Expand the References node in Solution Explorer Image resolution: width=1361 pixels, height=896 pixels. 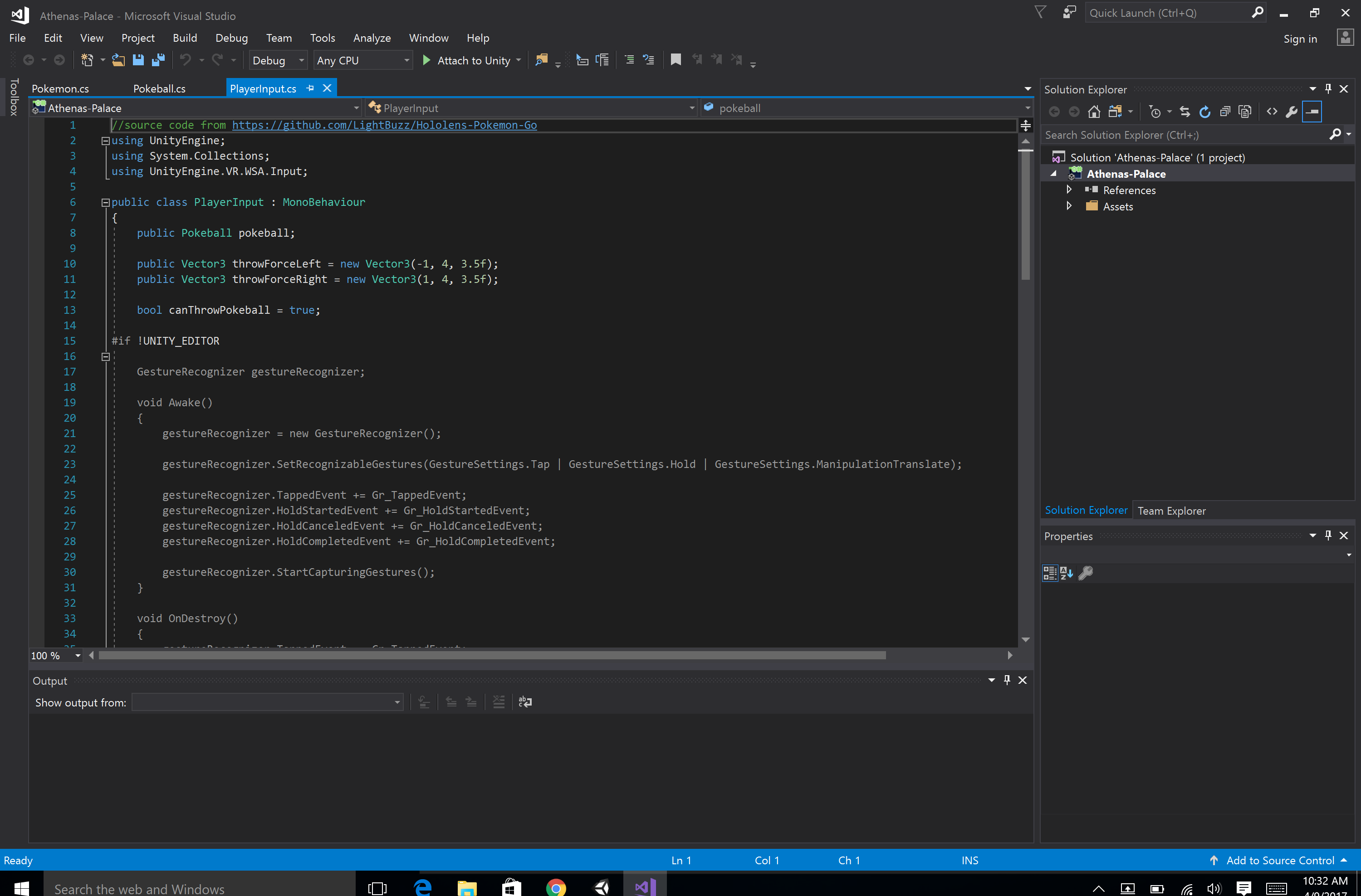tap(1069, 190)
